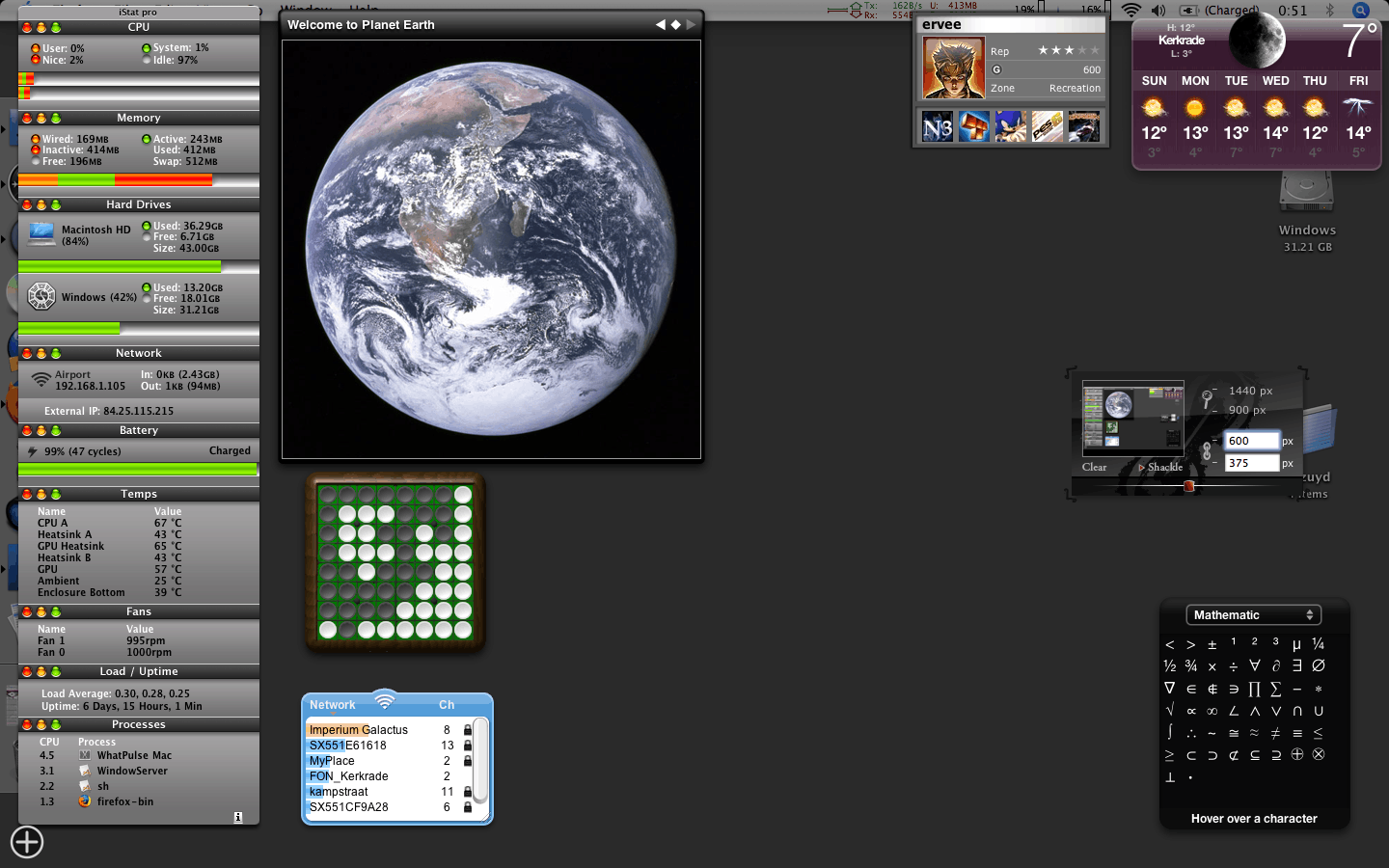
Task: Click the width field showing 600
Action: 1251,441
